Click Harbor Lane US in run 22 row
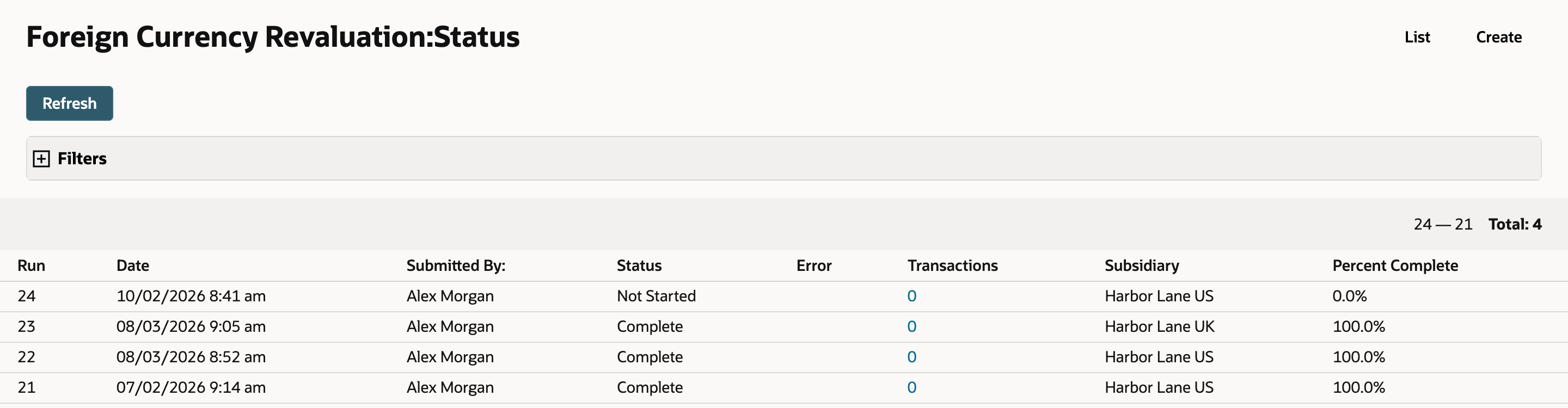This screenshot has height=408, width=1568. pos(1159,357)
